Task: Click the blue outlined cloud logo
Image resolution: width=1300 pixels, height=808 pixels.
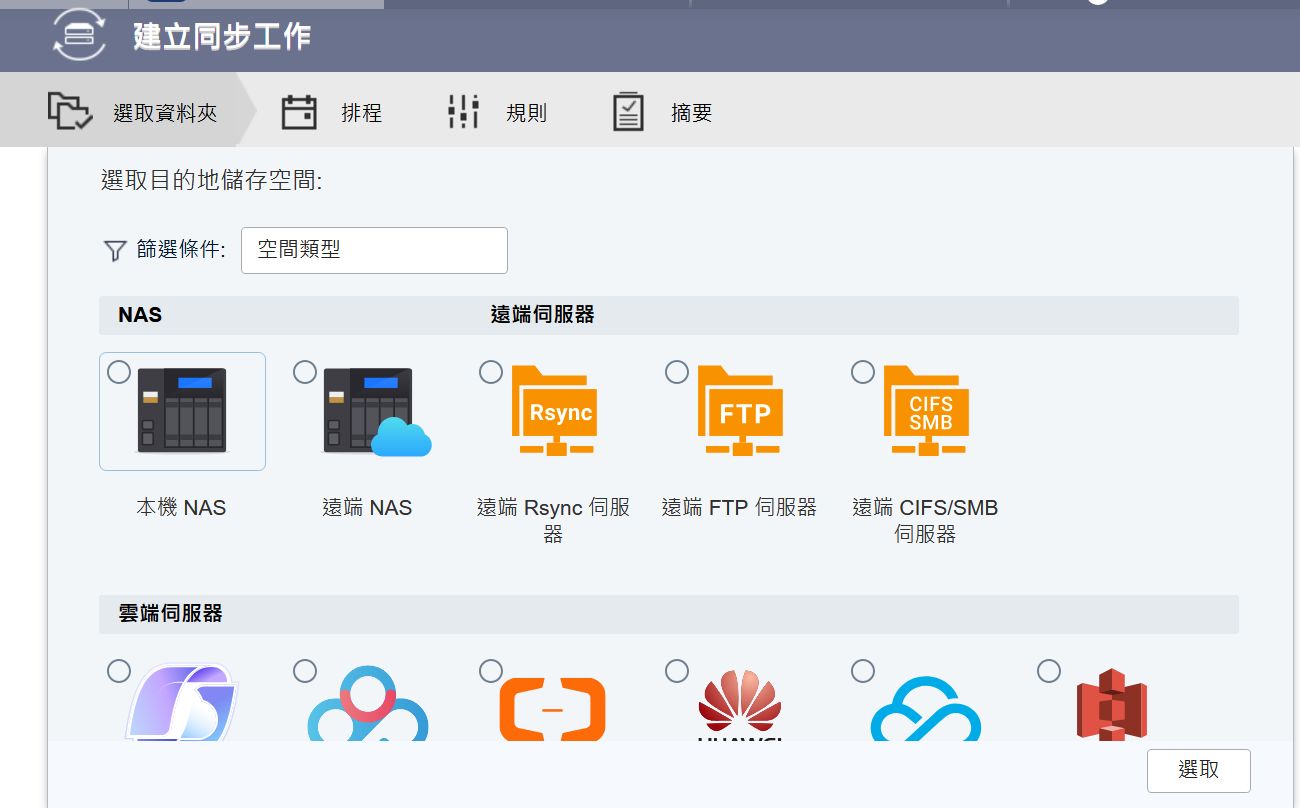Action: point(926,708)
